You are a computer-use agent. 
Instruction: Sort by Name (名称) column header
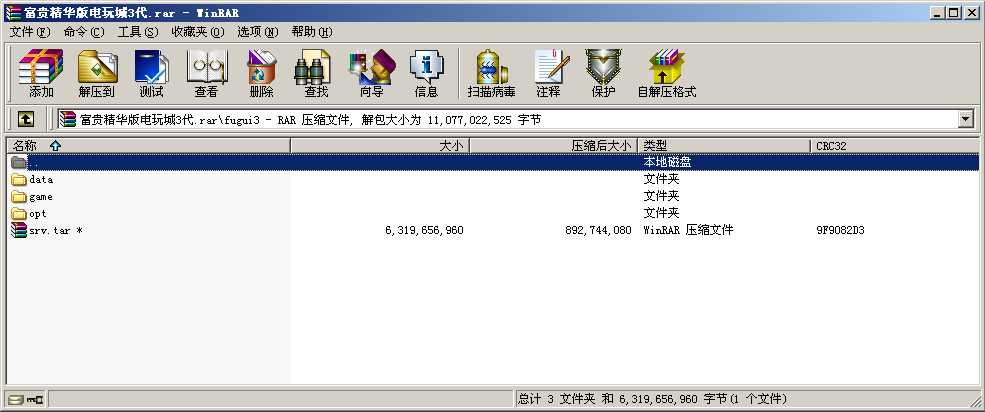[x=148, y=146]
